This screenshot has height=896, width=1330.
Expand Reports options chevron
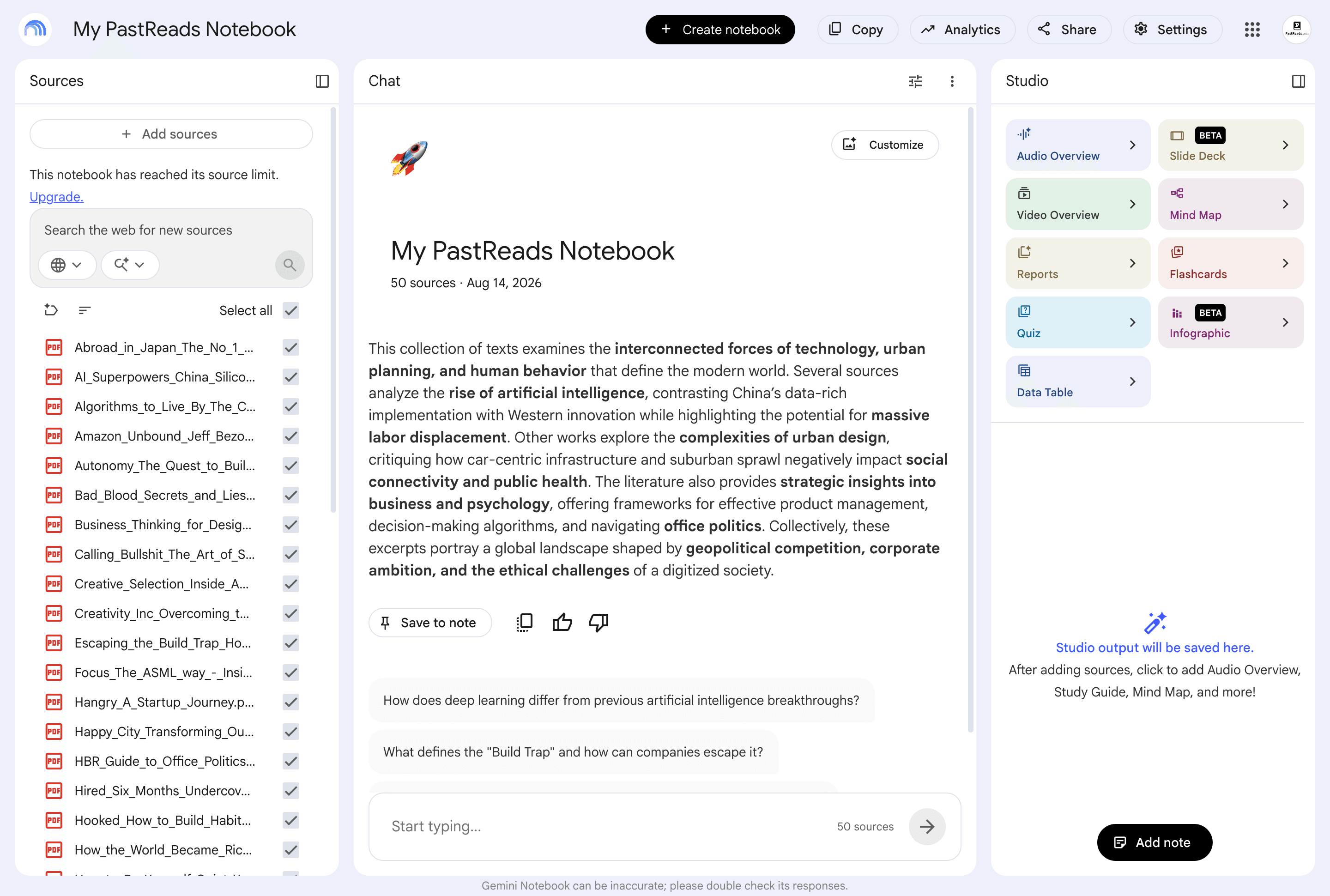click(1132, 263)
